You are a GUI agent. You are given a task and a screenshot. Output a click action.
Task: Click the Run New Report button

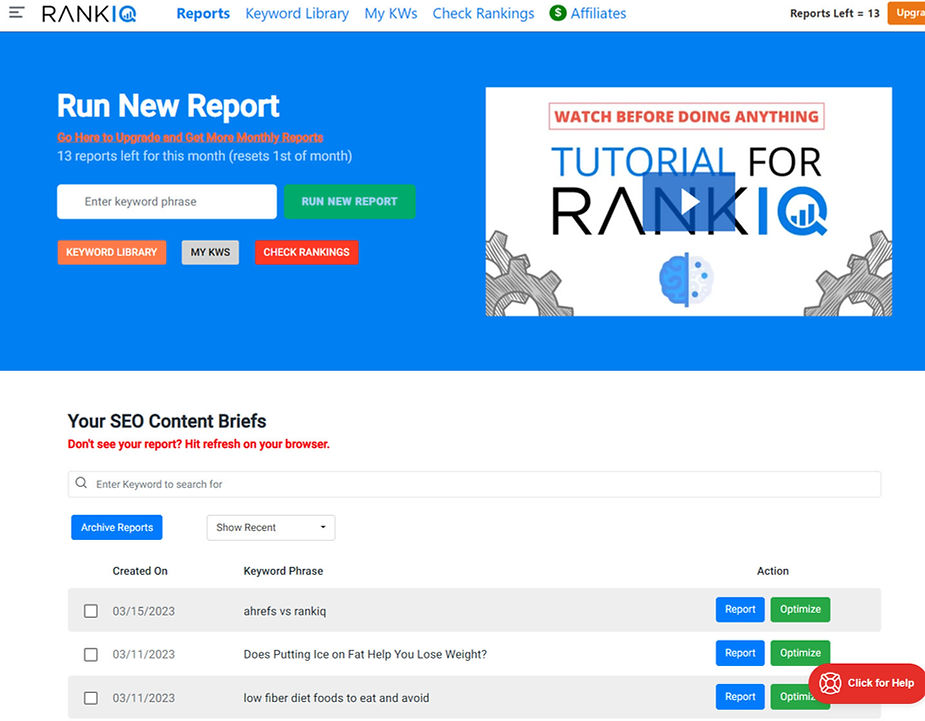(x=349, y=202)
